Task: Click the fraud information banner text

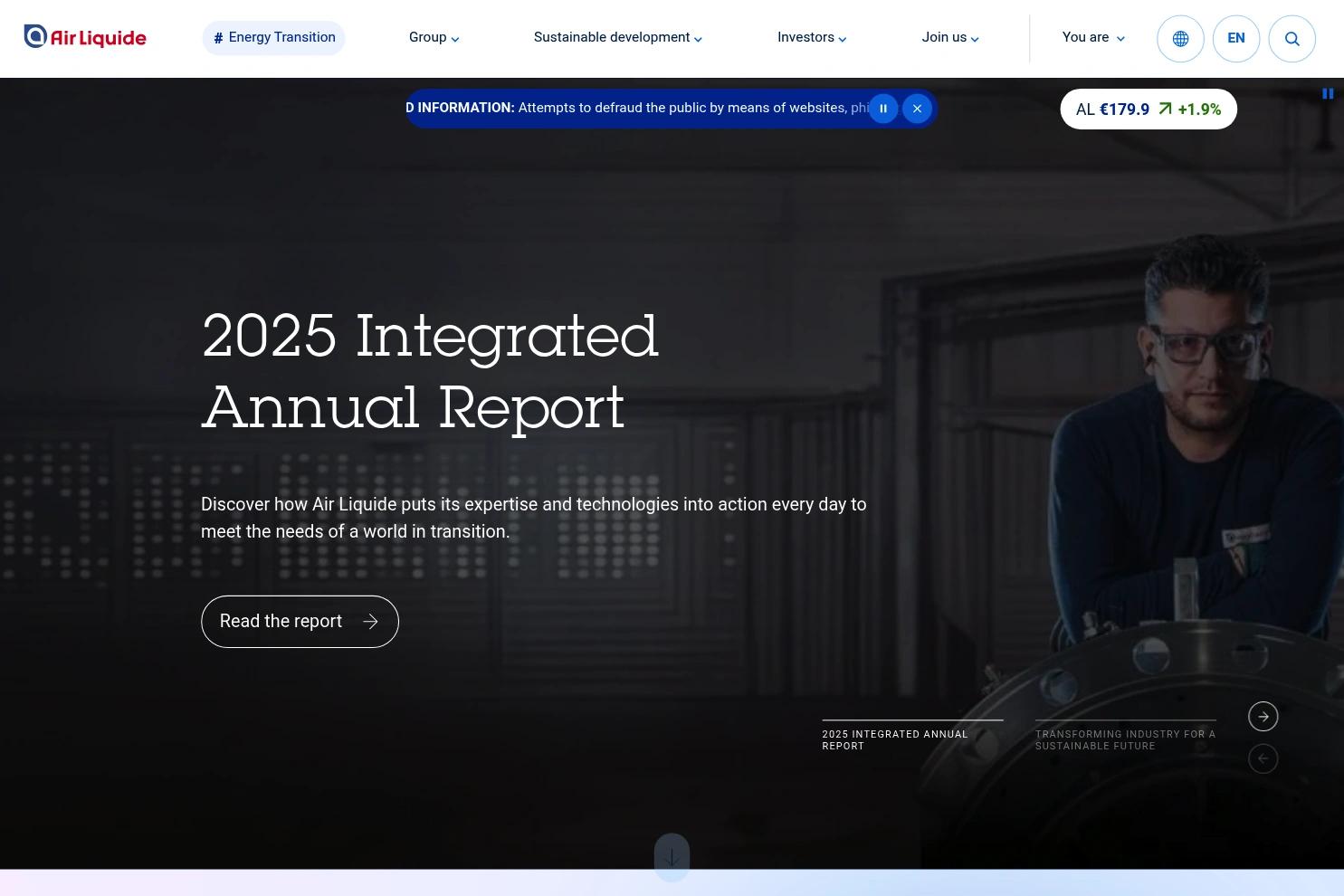Action: coord(637,109)
